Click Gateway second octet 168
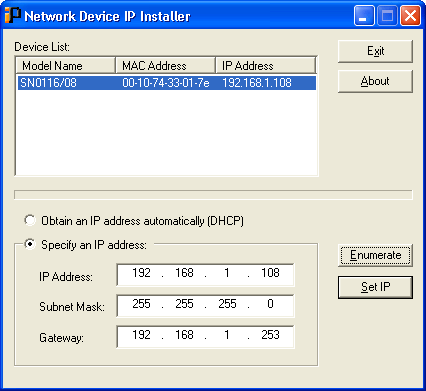This screenshot has width=426, height=391. 184,335
